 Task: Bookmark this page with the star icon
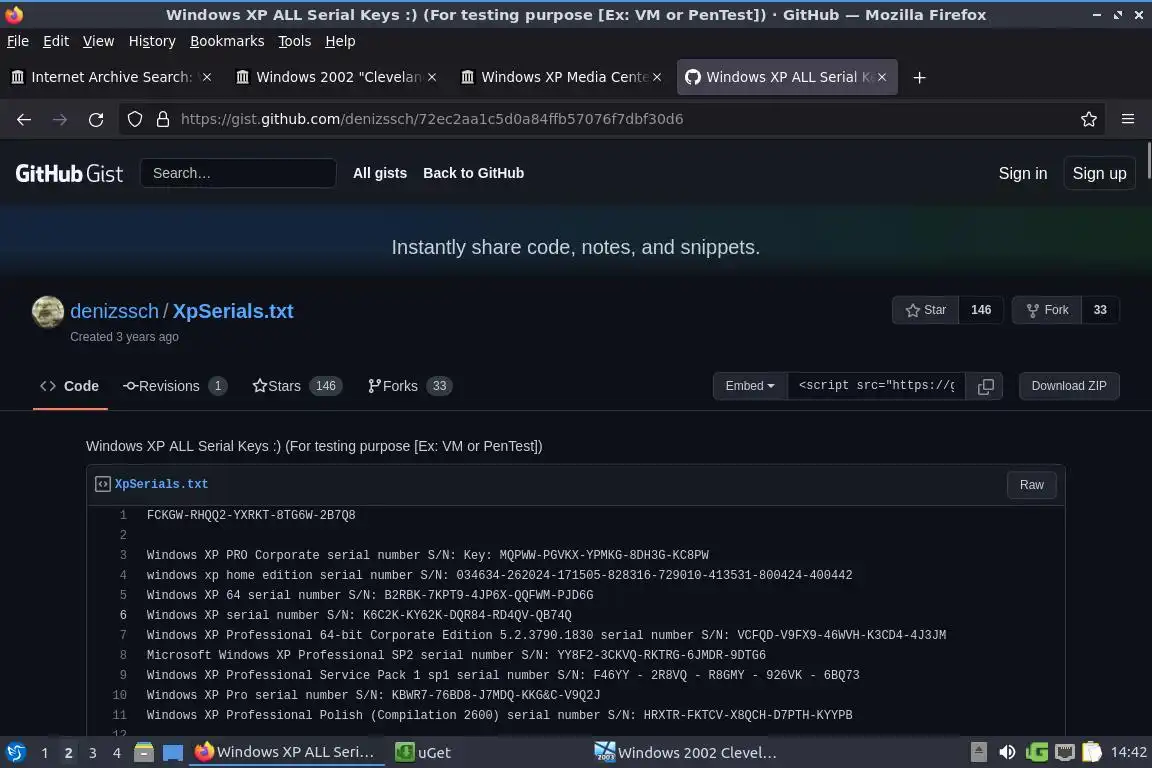1089,119
